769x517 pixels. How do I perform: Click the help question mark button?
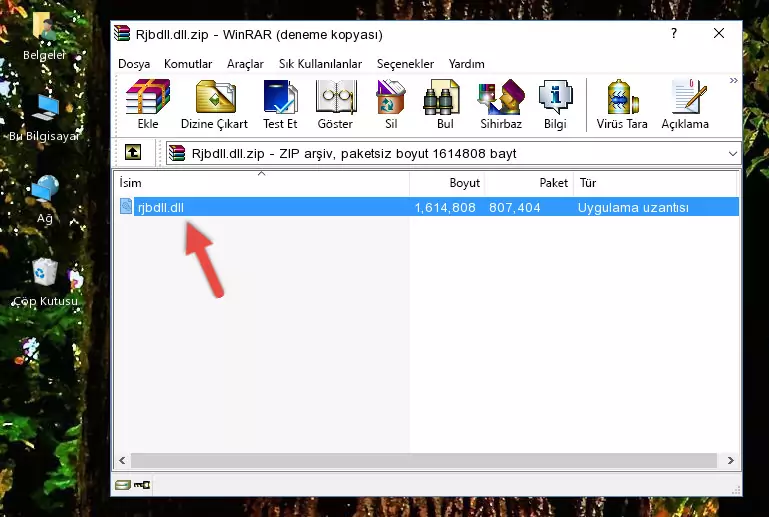(x=674, y=33)
